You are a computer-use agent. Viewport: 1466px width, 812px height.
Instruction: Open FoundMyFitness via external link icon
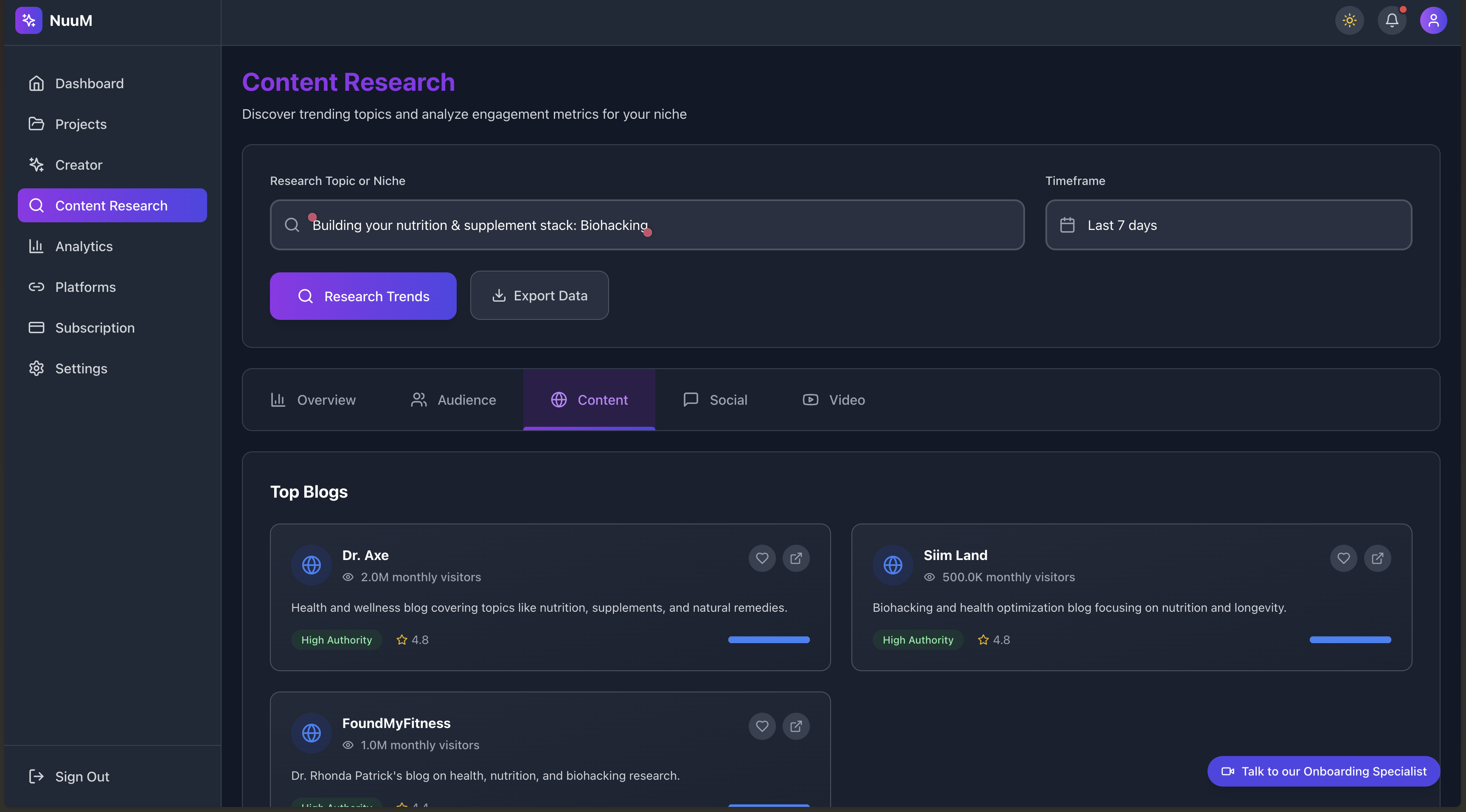(795, 726)
